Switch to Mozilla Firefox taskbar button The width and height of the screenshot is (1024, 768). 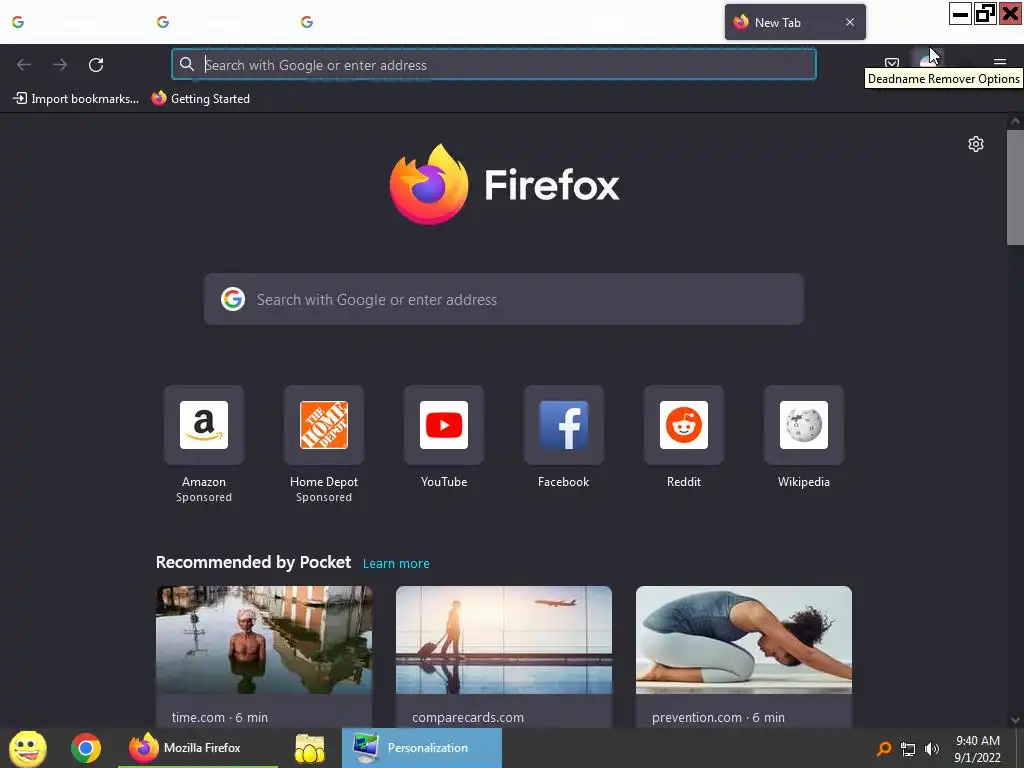(198, 748)
